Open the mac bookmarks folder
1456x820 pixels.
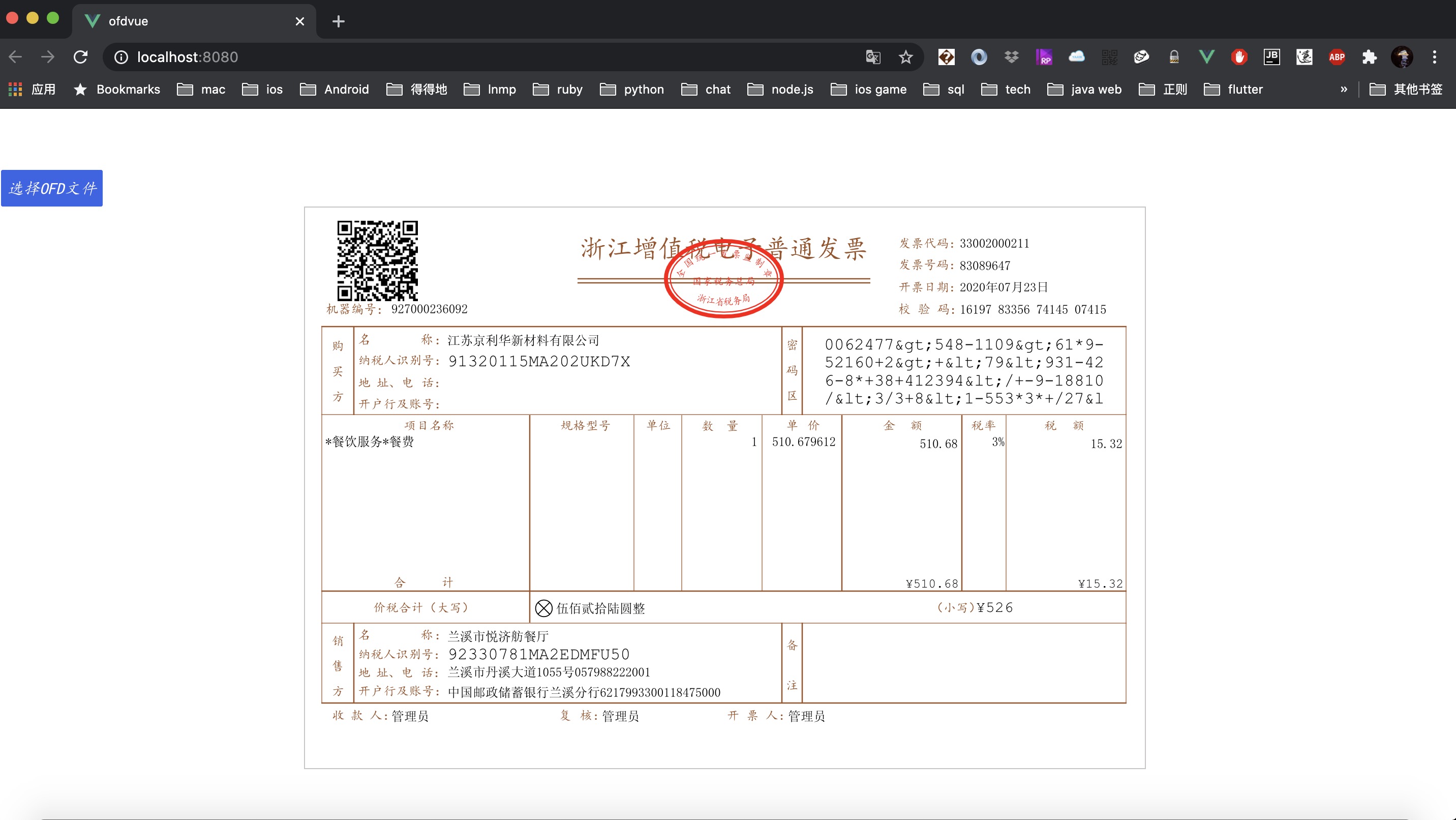click(201, 90)
